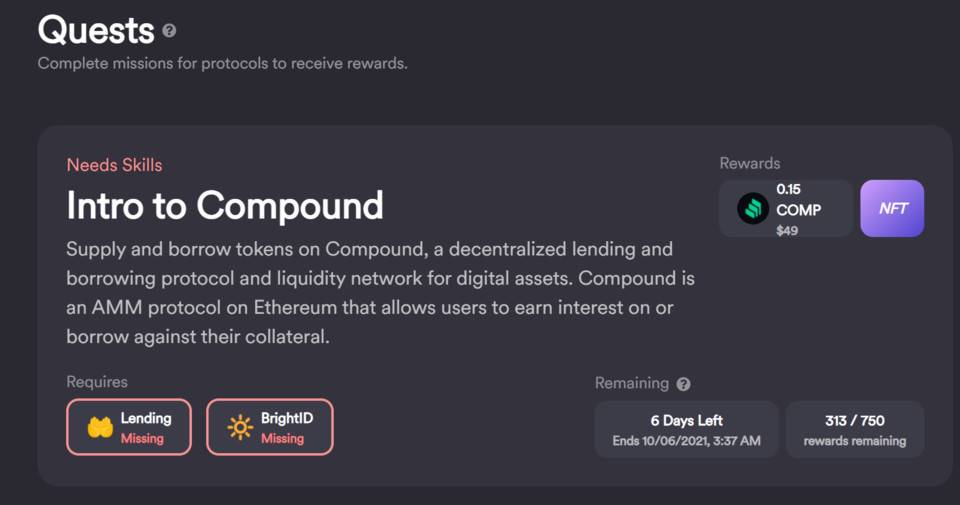Click the 6 Days Left countdown
This screenshot has height=505, width=960.
coord(686,420)
